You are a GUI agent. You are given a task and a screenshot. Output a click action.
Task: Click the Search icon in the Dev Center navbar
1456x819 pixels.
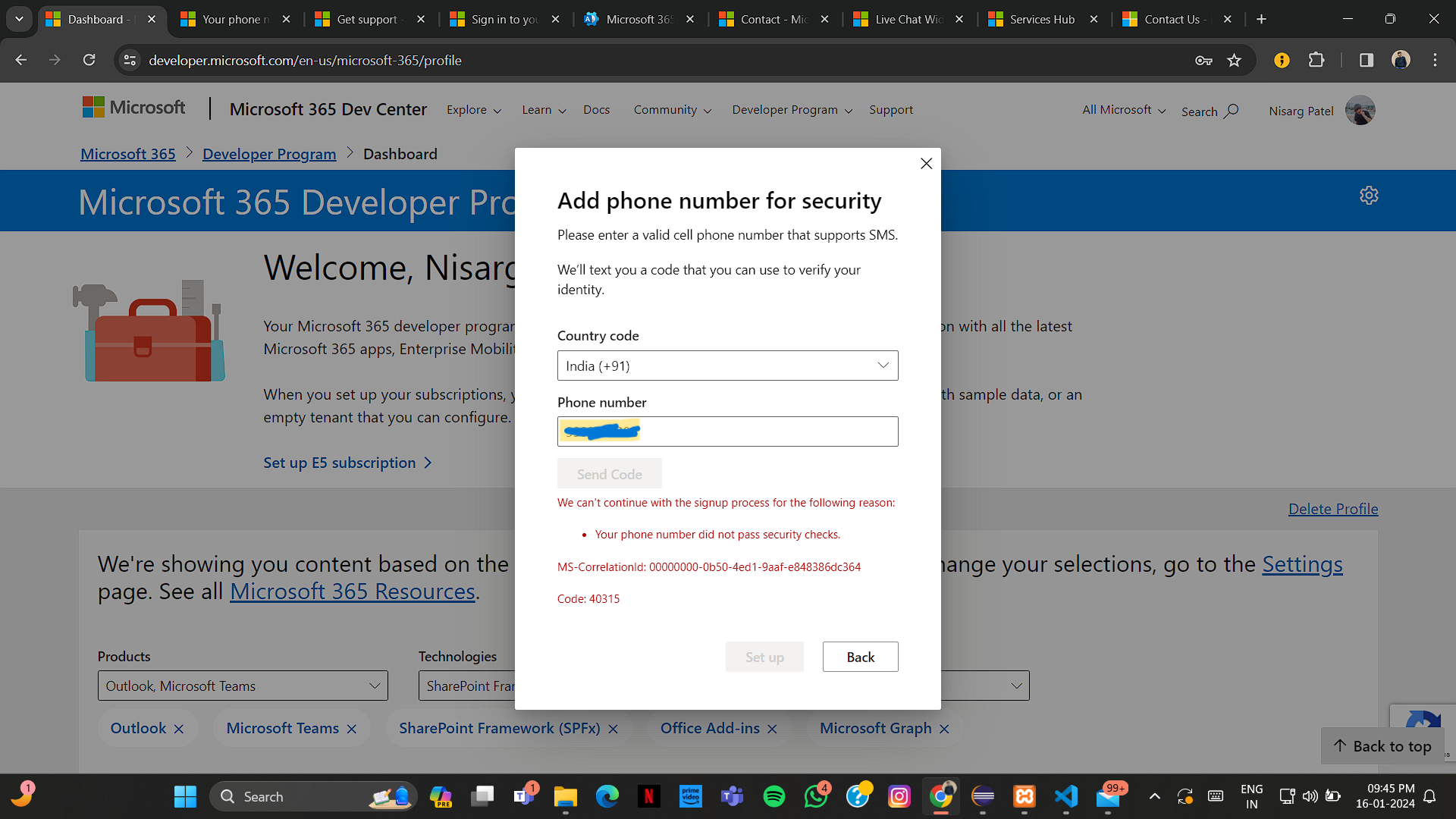click(x=1231, y=111)
